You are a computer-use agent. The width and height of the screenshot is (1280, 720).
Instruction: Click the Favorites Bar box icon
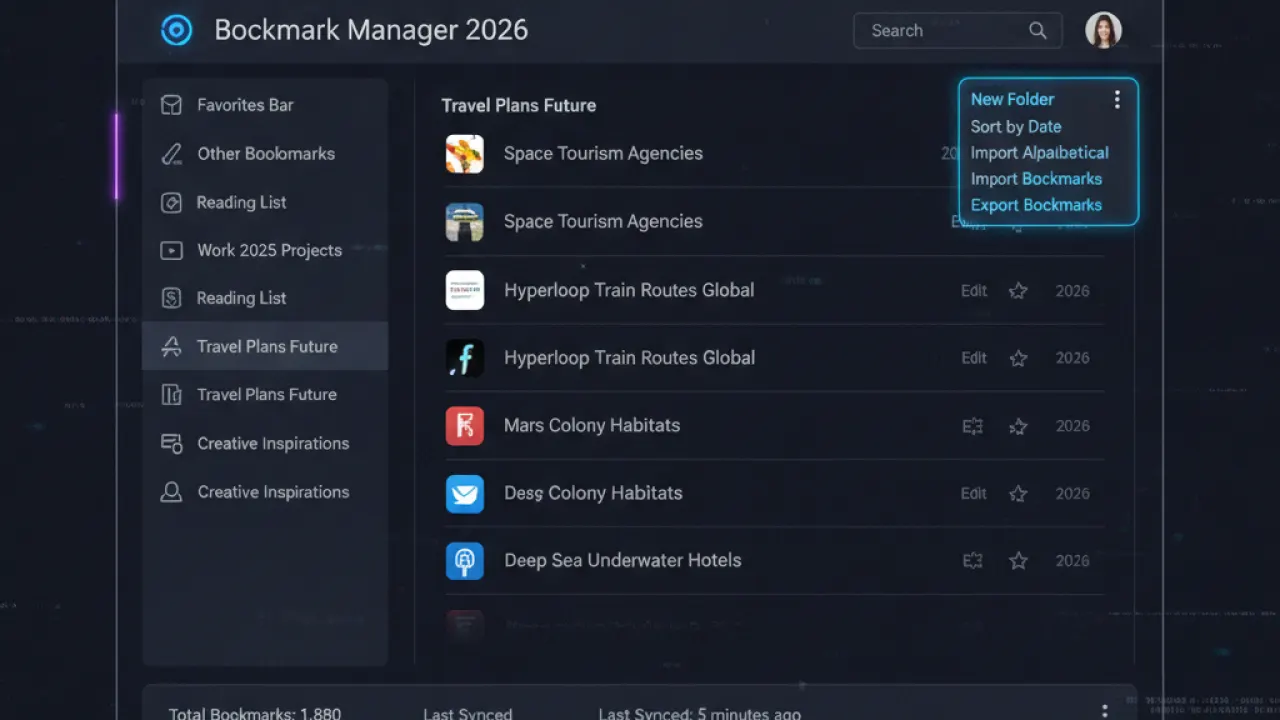tap(171, 105)
